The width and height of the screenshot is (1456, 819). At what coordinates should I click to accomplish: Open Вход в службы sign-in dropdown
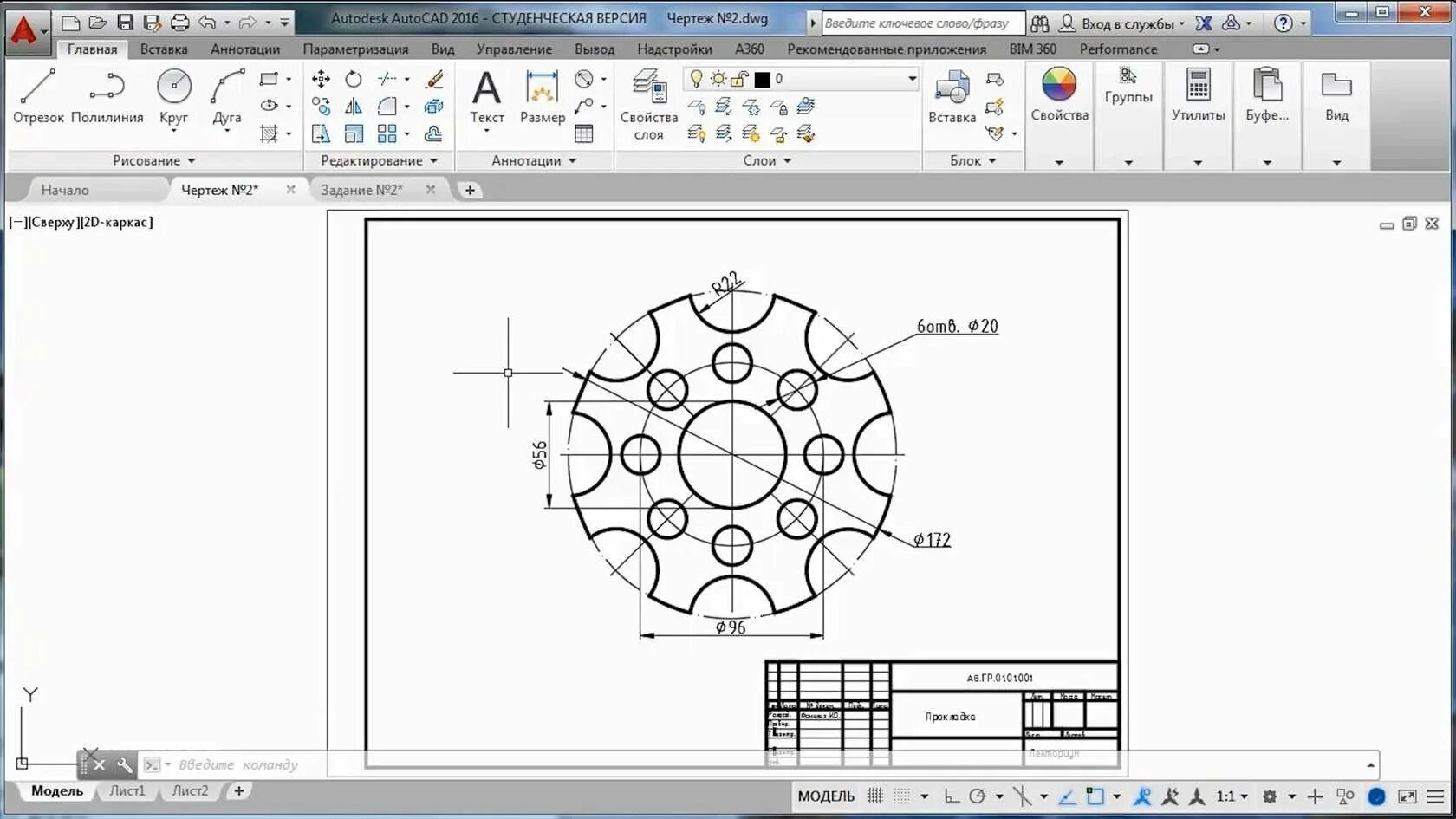[x=1123, y=23]
